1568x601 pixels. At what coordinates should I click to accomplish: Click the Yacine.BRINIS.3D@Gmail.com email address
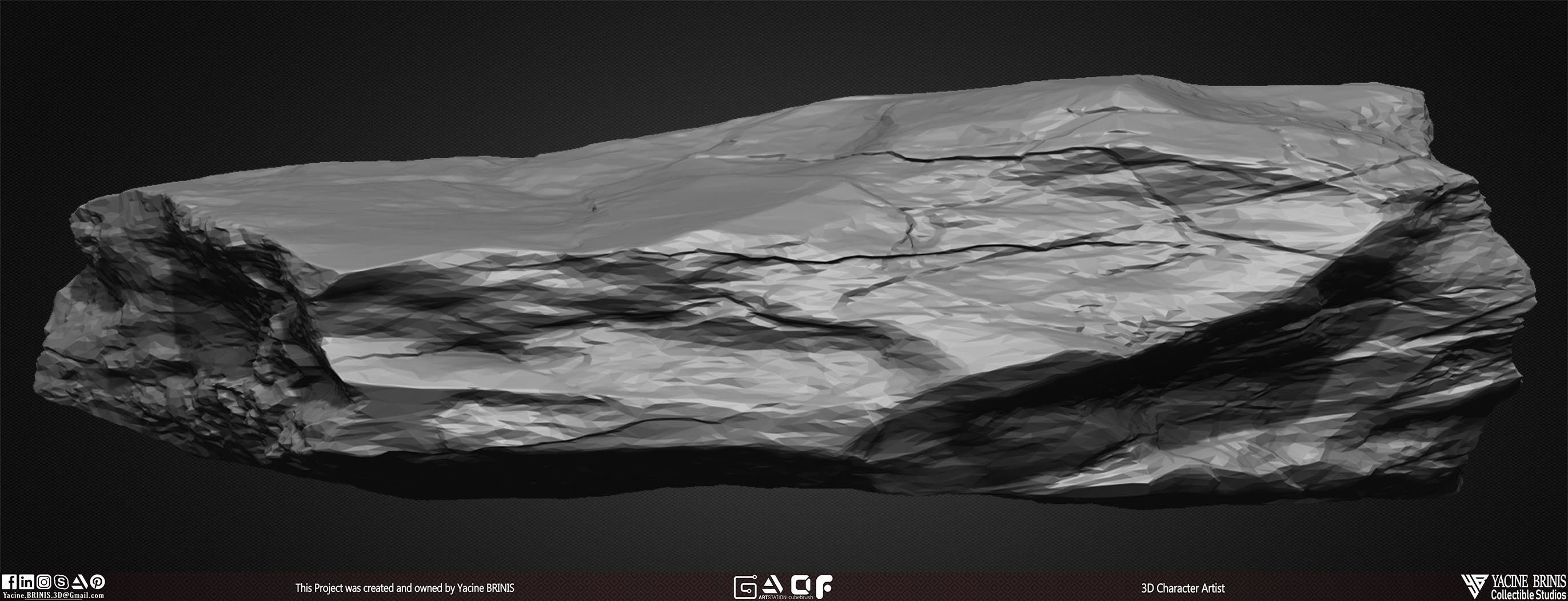(54, 595)
